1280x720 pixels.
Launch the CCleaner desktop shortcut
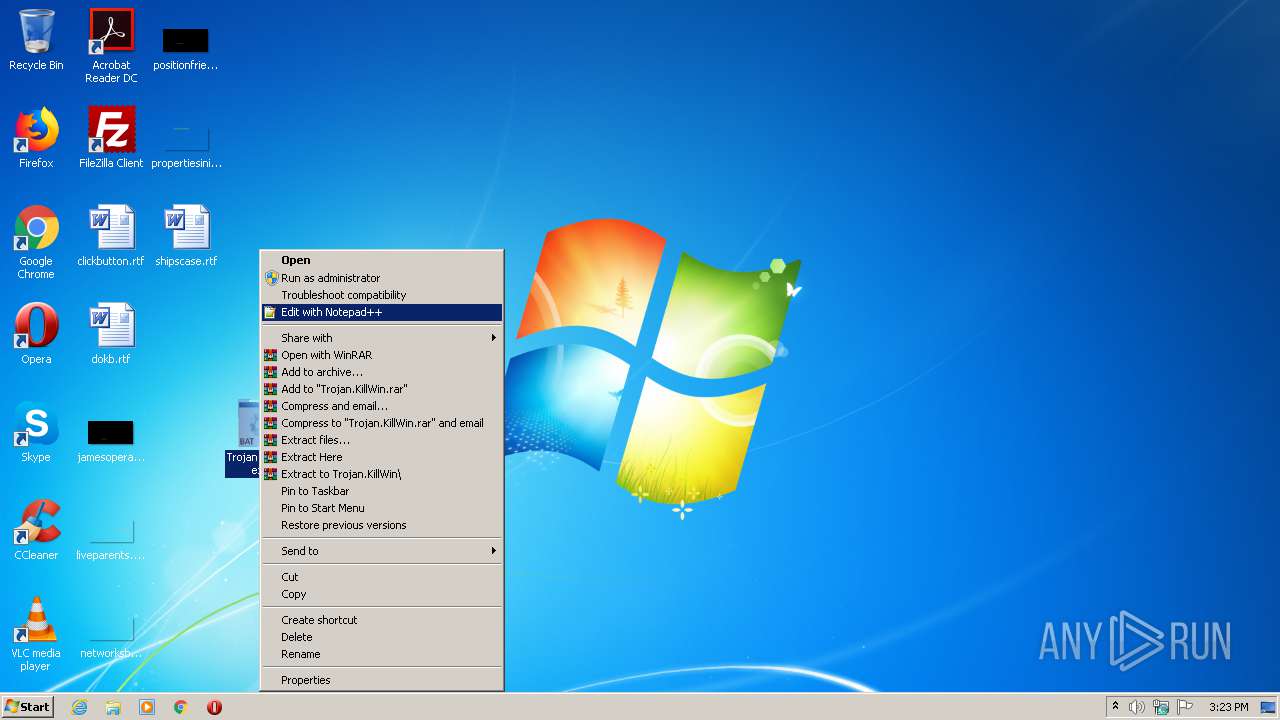point(36,530)
